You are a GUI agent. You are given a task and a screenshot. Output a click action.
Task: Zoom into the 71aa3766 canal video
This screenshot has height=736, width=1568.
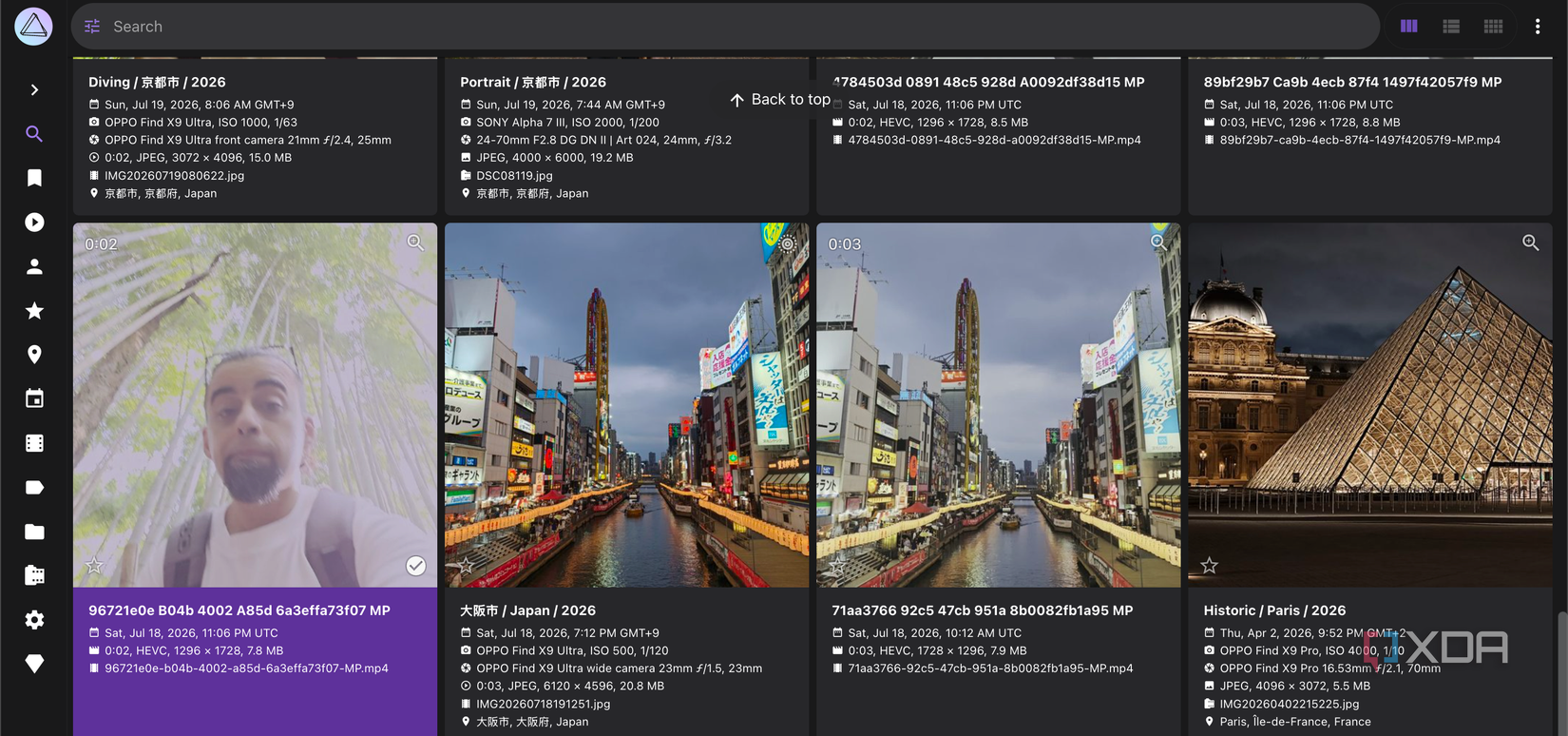(x=1158, y=242)
